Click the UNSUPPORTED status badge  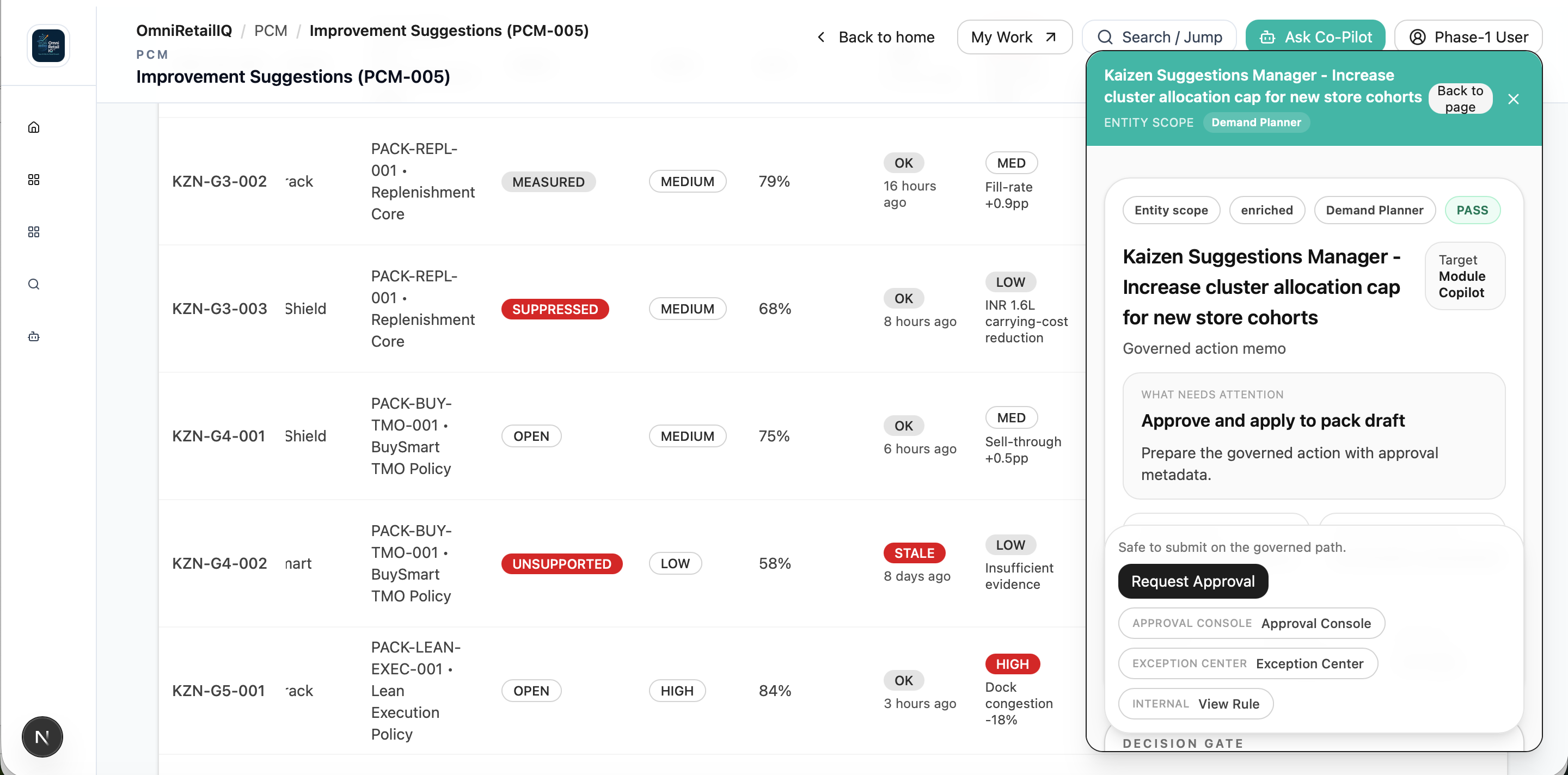click(561, 563)
